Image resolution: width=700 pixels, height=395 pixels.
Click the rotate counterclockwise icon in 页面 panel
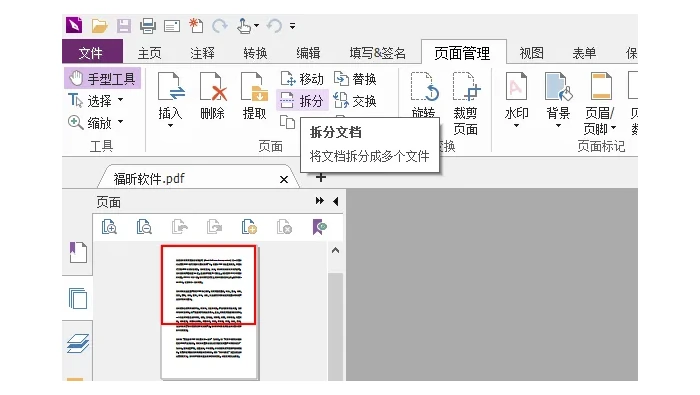click(x=179, y=227)
